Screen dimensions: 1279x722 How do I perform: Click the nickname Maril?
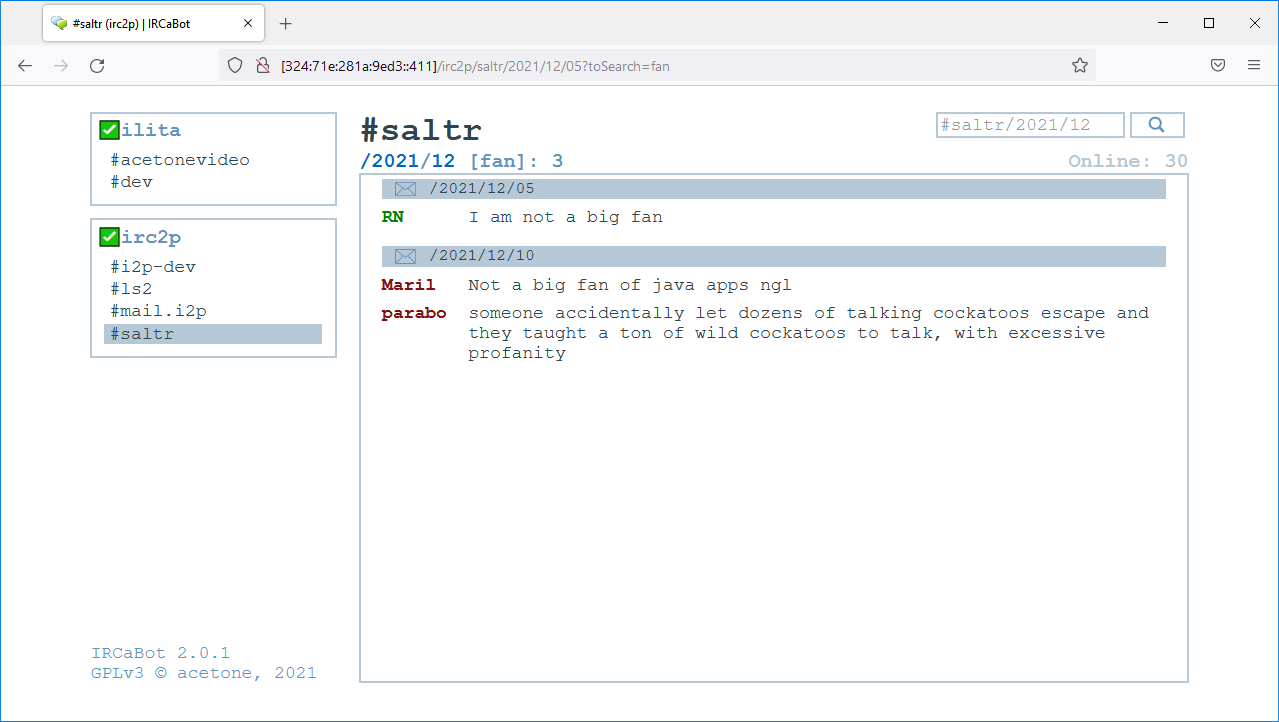coord(408,285)
